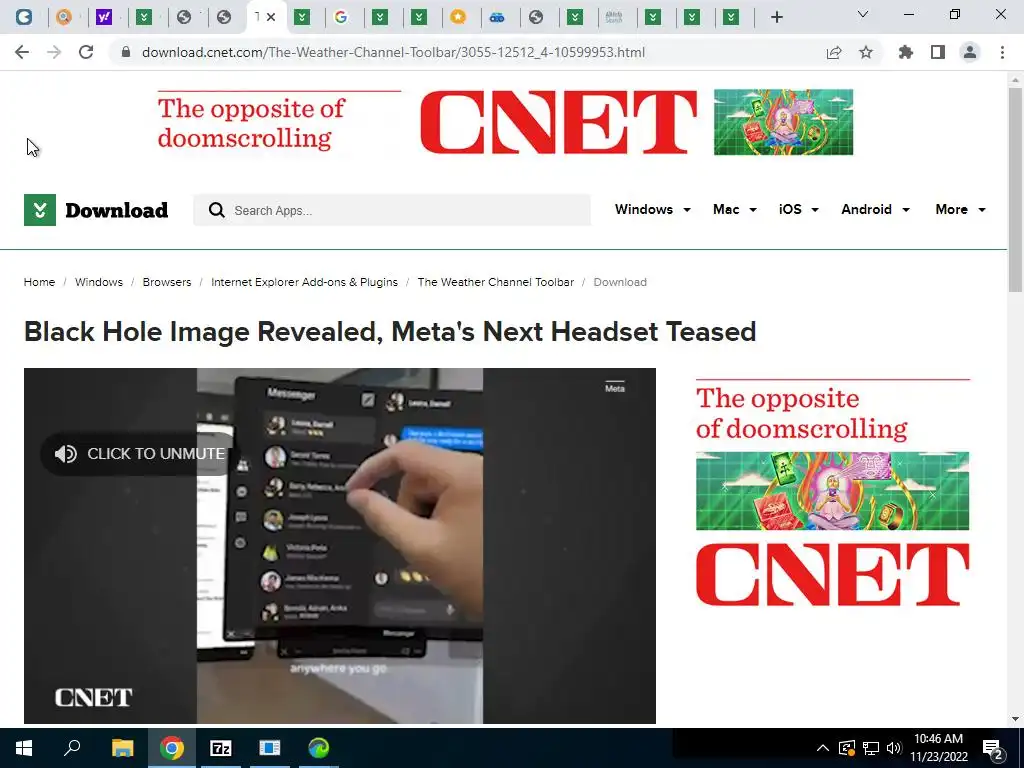Click Chrome icon in taskbar

(172, 748)
